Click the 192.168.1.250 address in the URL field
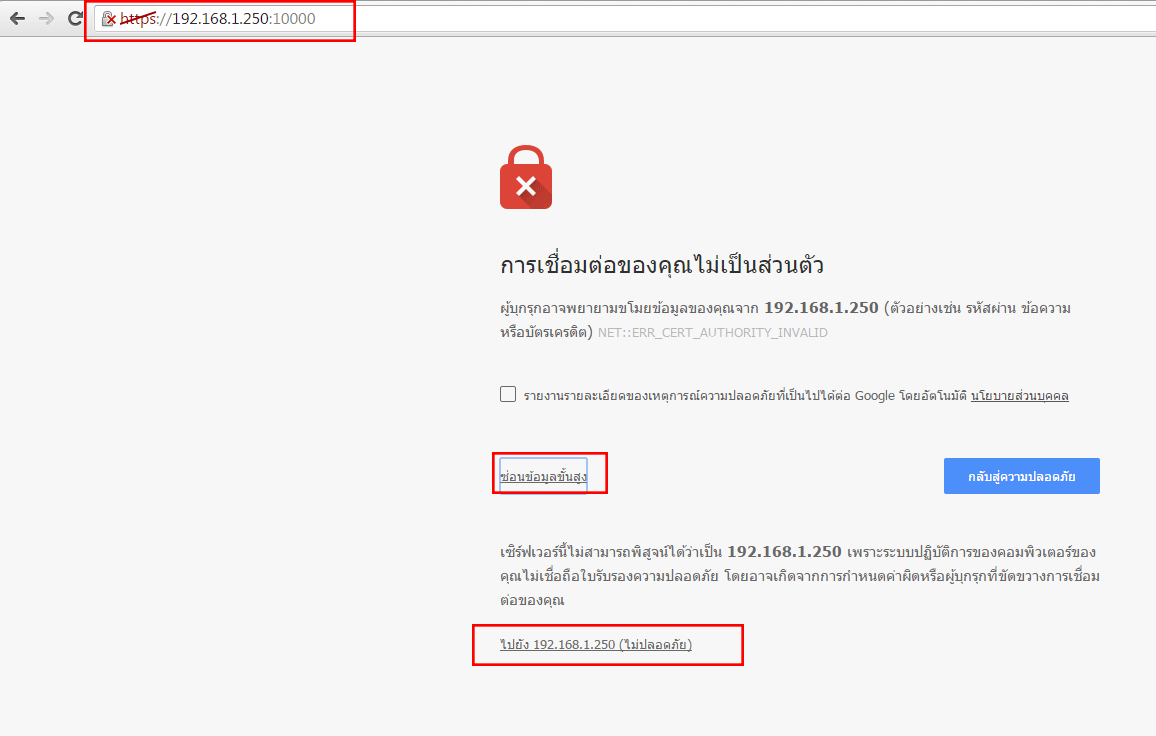 pyautogui.click(x=220, y=19)
